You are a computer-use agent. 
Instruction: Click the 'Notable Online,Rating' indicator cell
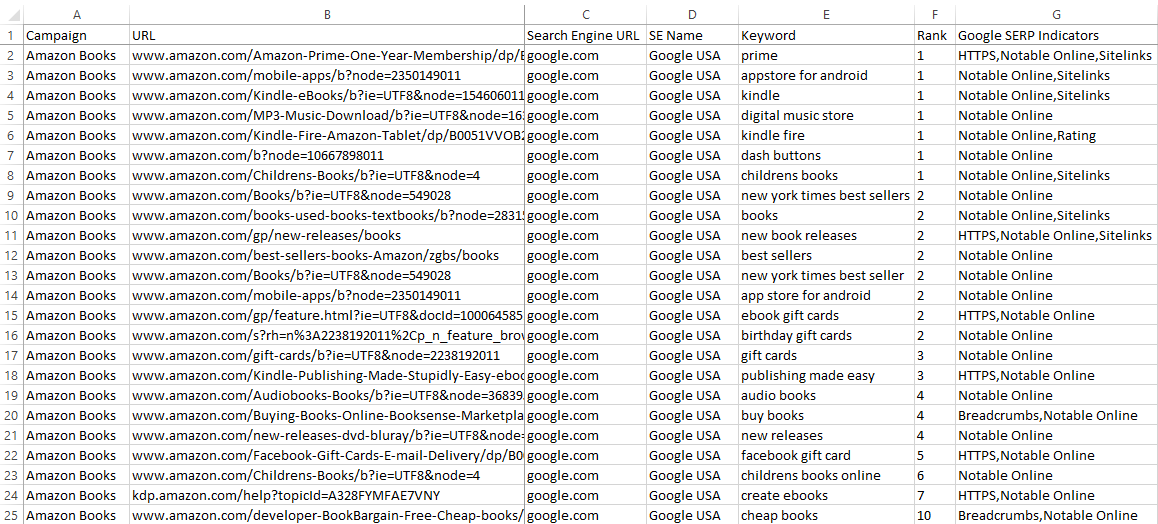(1056, 135)
